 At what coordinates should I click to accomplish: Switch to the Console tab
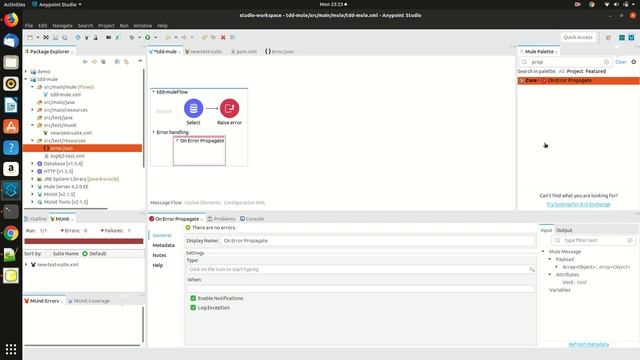click(x=252, y=219)
